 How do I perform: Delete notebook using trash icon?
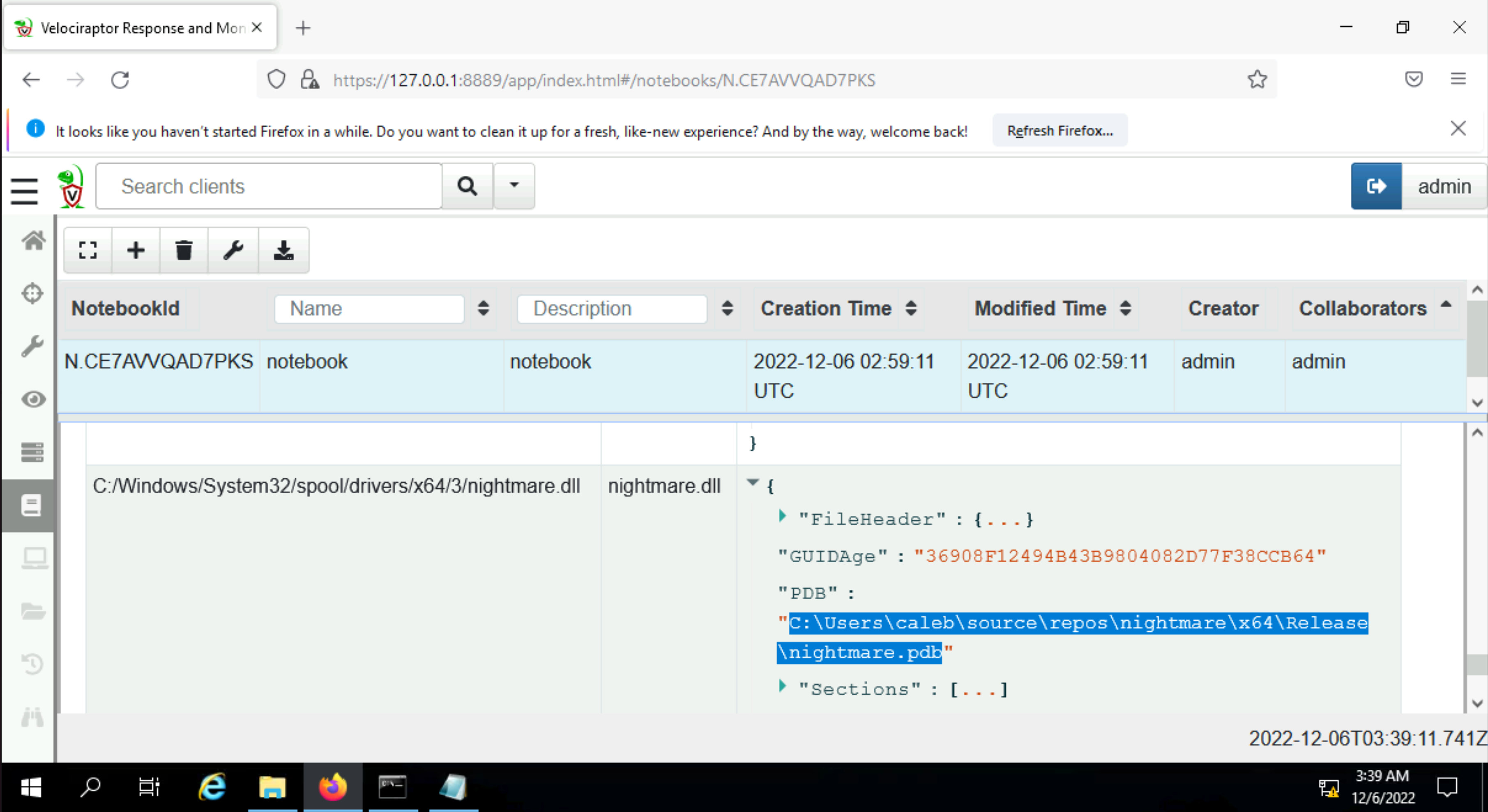coord(184,250)
